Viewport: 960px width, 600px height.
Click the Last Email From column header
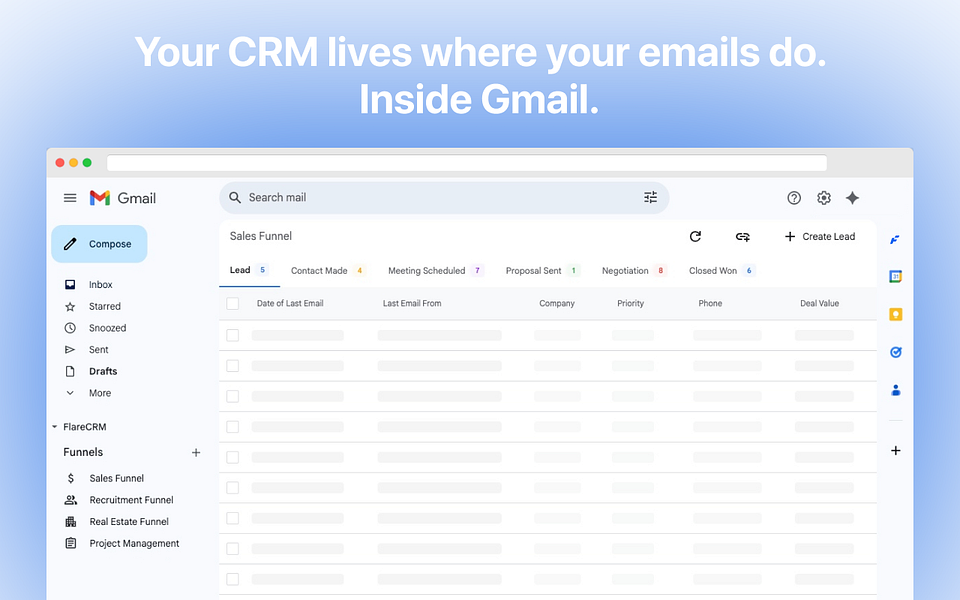point(411,303)
